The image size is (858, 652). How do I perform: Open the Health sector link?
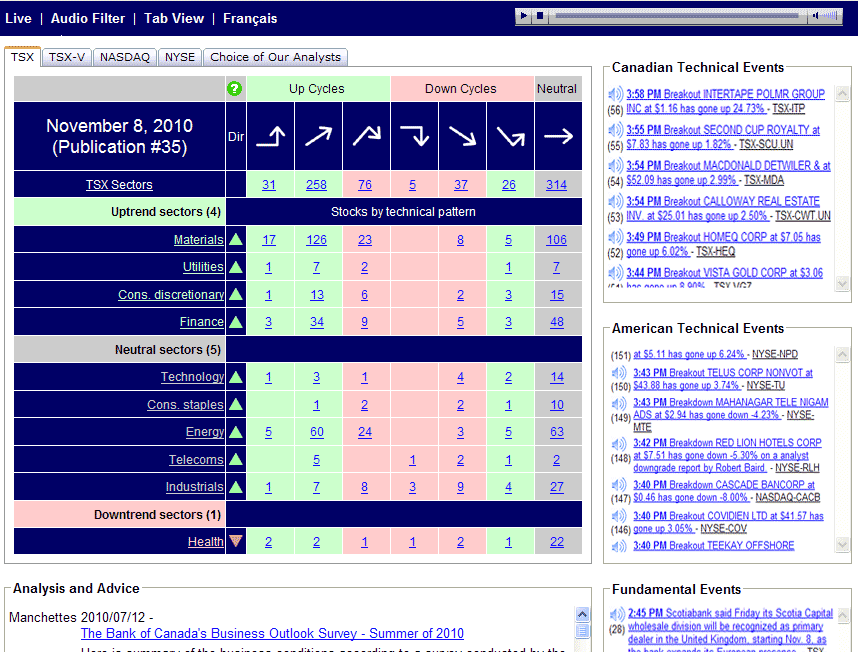click(x=205, y=542)
